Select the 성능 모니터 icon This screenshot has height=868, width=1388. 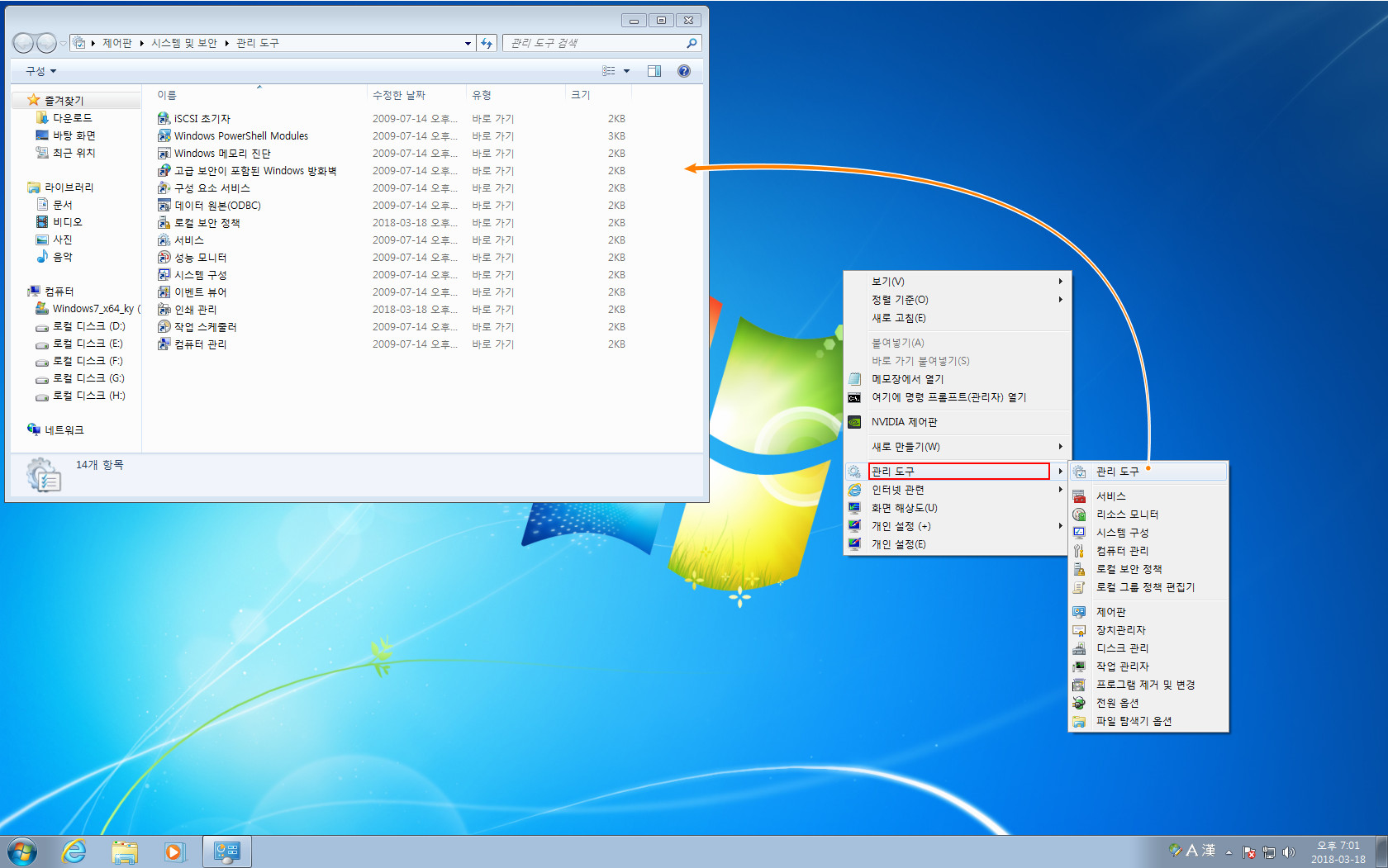164,258
